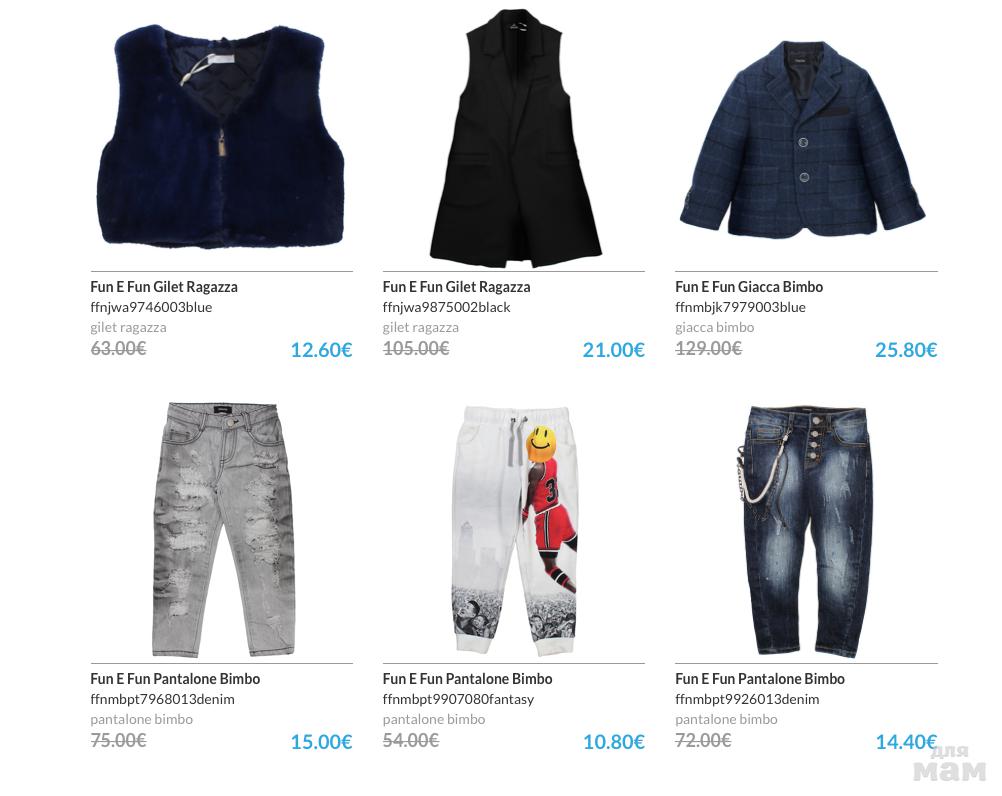The height and width of the screenshot is (796, 1002).
Task: Click product code ffnmbjk7979003blue
Action: tap(741, 307)
